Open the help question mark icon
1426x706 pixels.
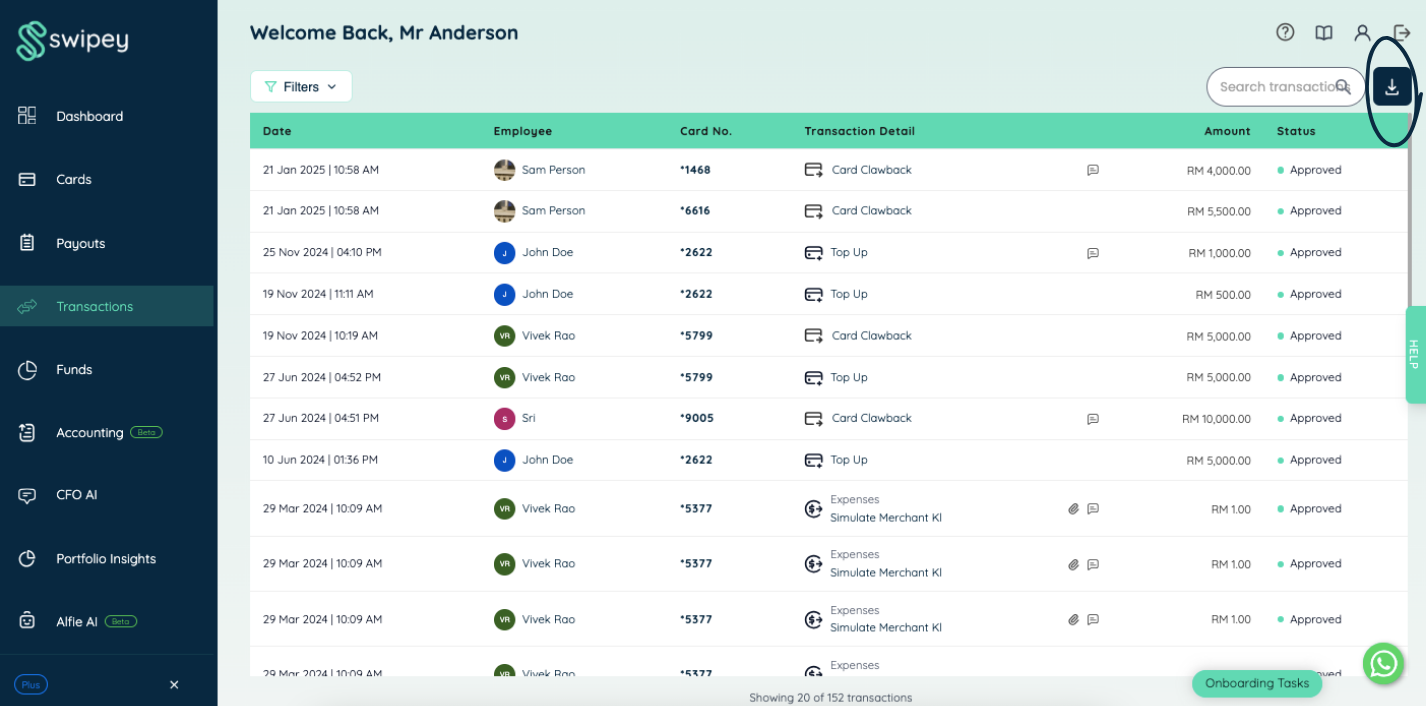coord(1285,32)
